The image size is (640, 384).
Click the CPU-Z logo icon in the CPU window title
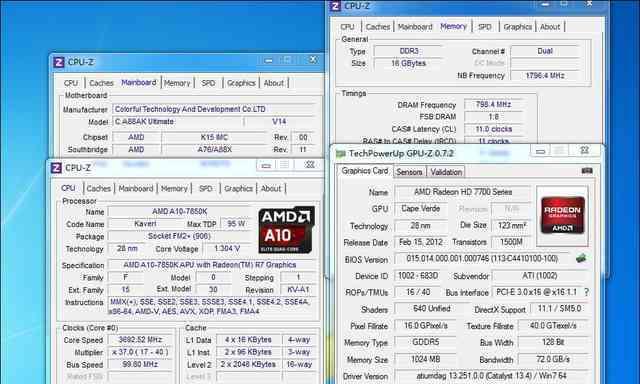coord(56,168)
